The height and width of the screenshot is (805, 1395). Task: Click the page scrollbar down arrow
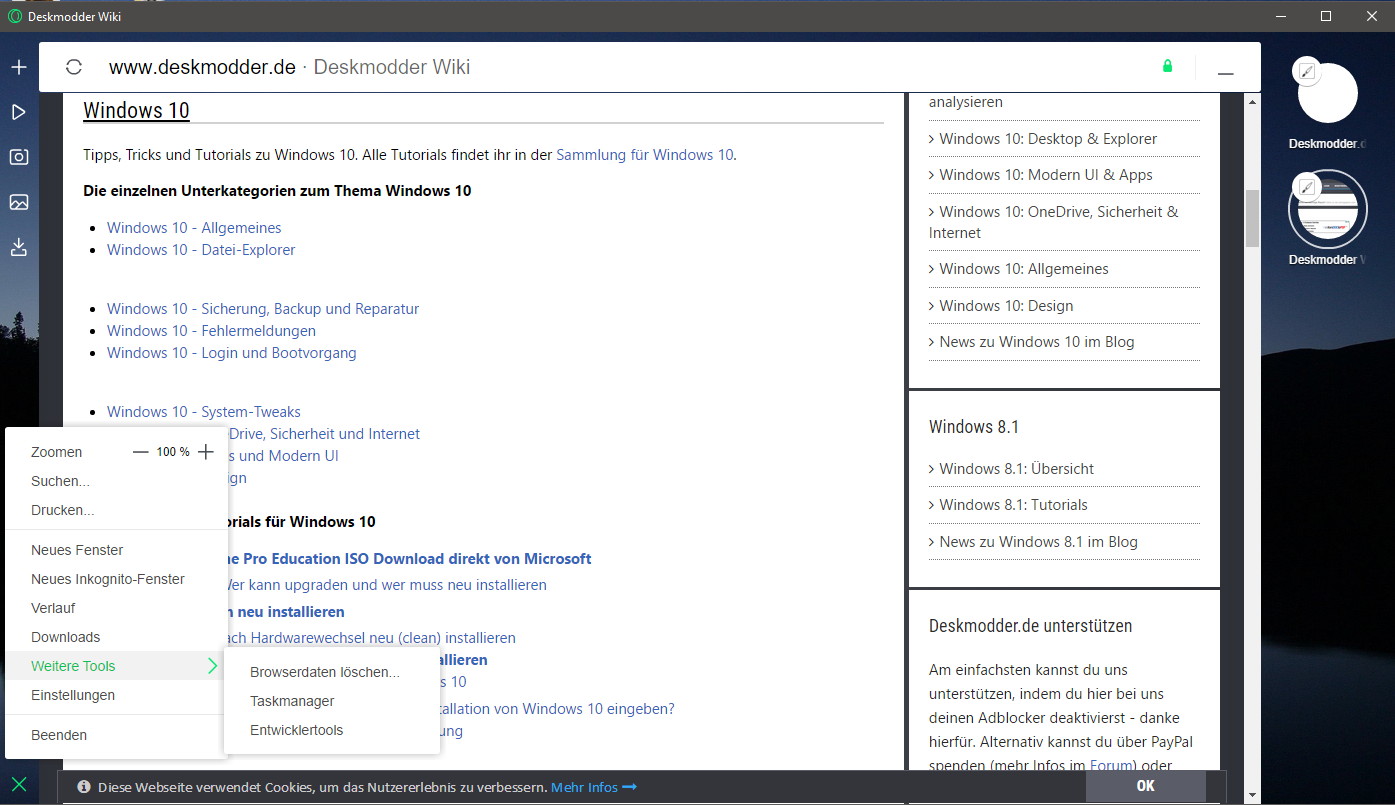[x=1252, y=795]
